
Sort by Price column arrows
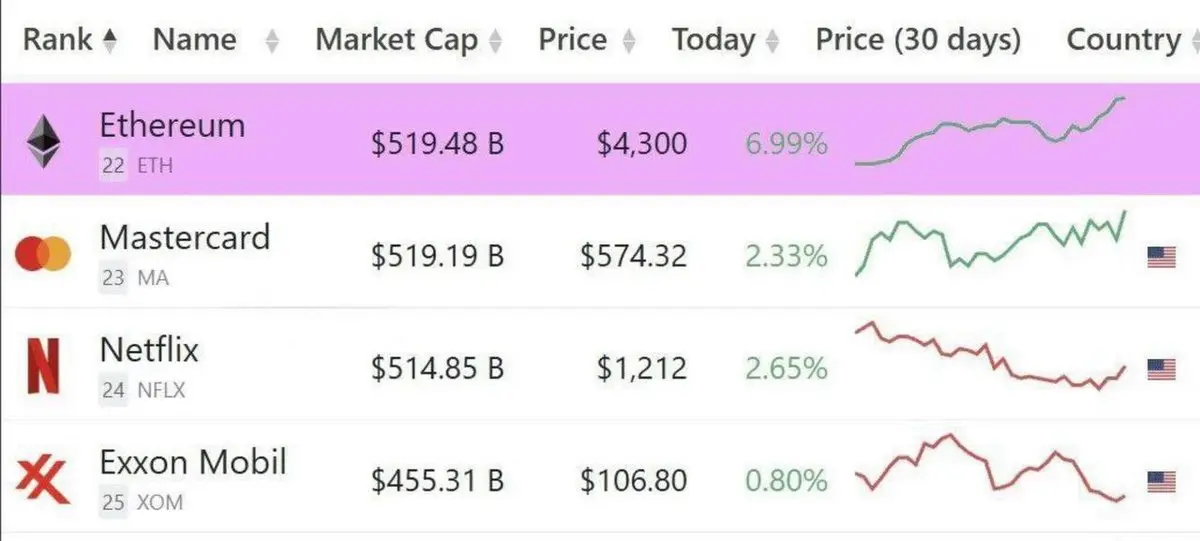[628, 42]
